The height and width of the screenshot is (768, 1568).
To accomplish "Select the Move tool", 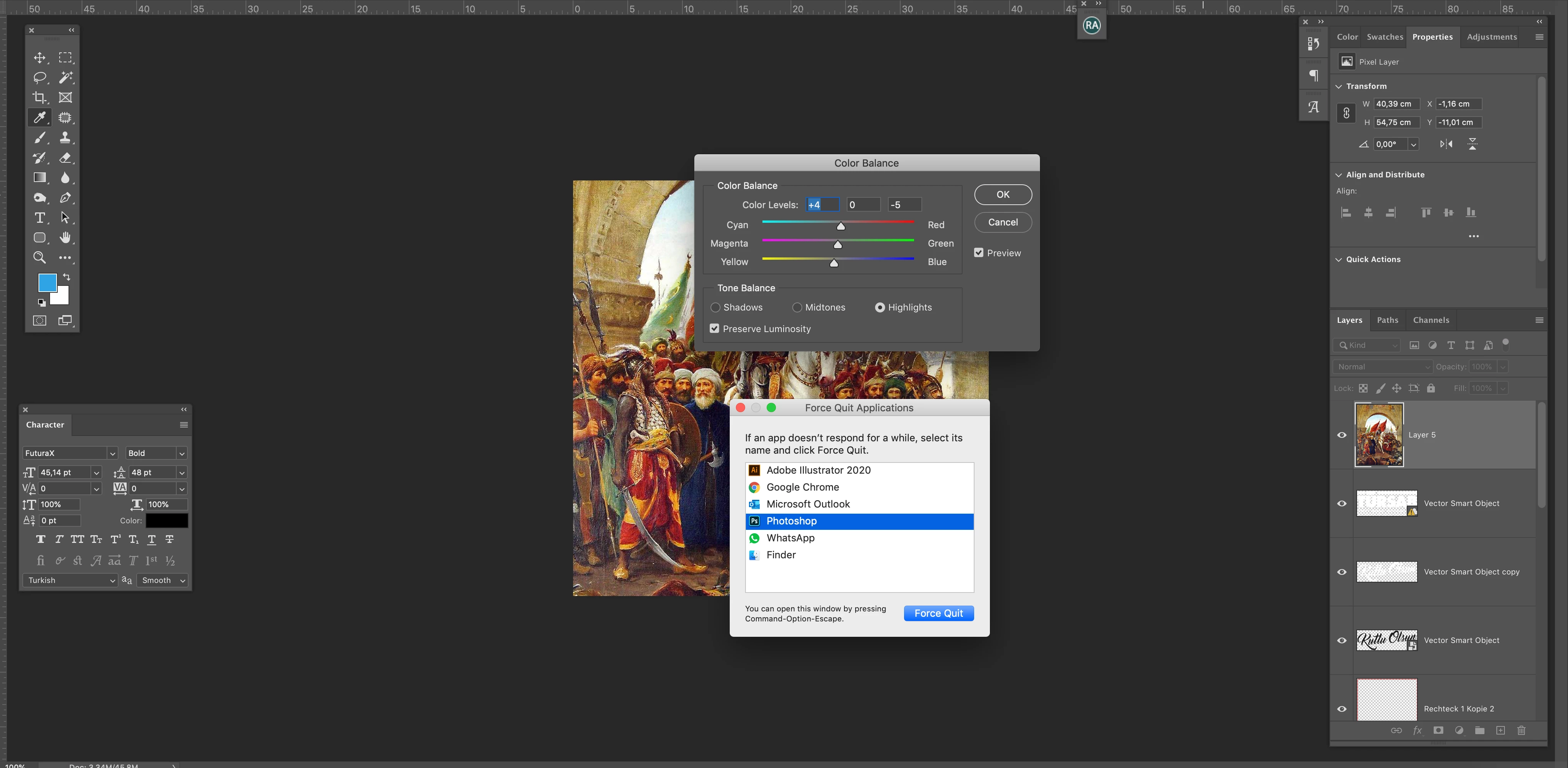I will (x=40, y=58).
